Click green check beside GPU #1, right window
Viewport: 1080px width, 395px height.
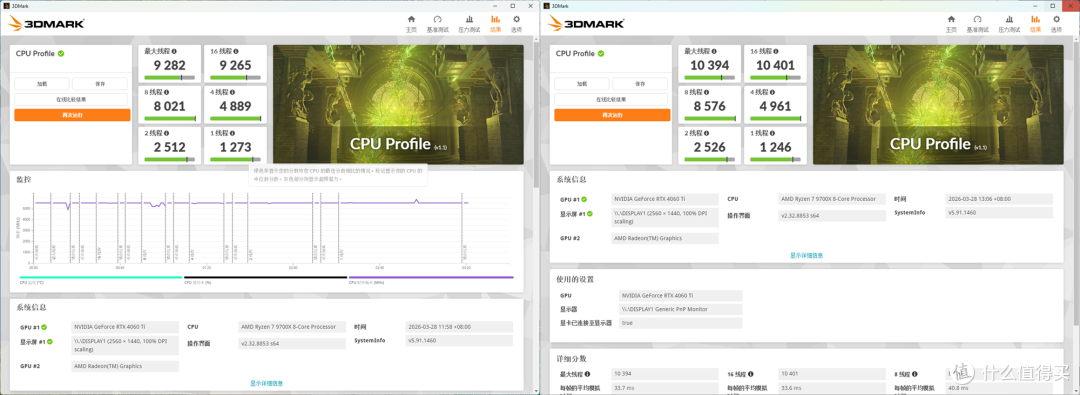584,199
